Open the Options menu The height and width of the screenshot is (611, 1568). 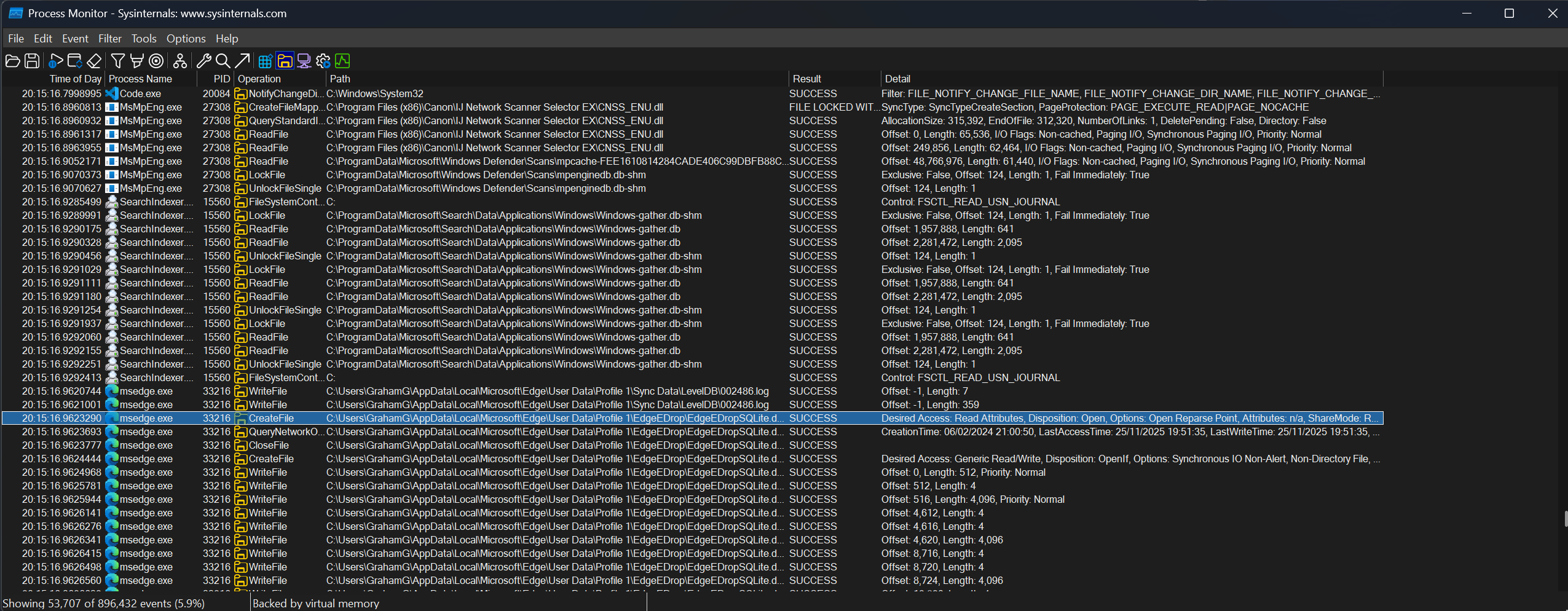point(186,39)
